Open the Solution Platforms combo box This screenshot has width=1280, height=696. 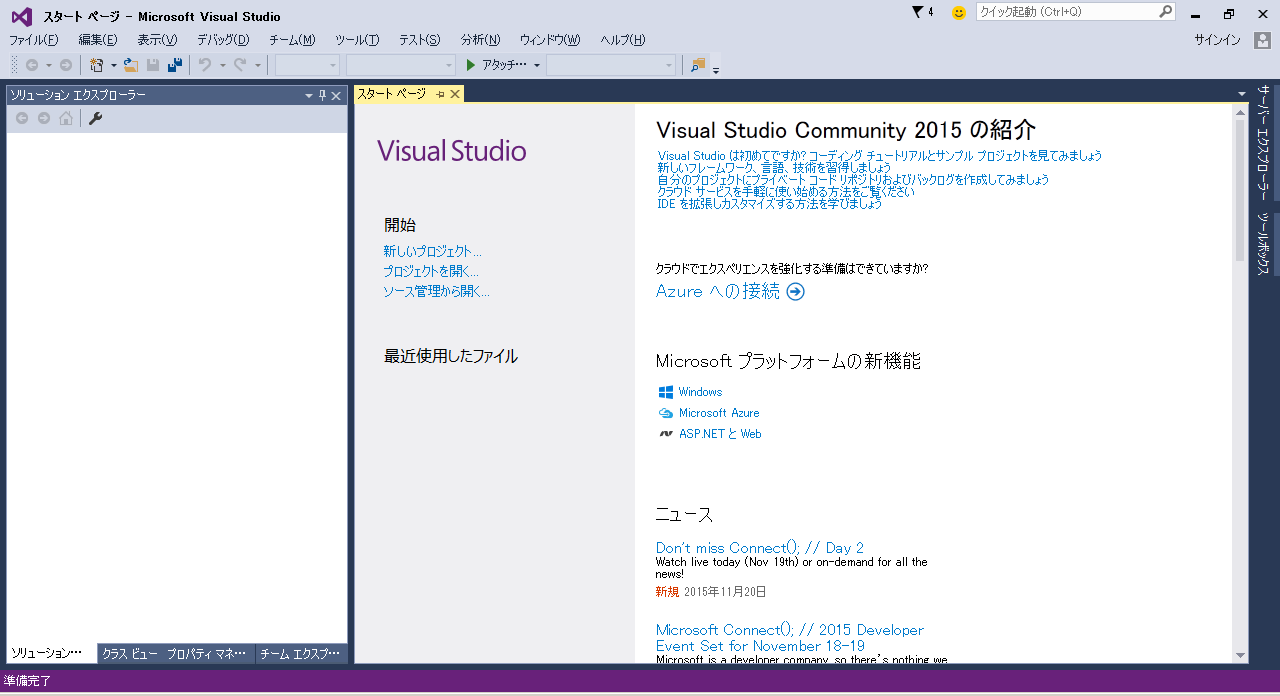click(400, 65)
